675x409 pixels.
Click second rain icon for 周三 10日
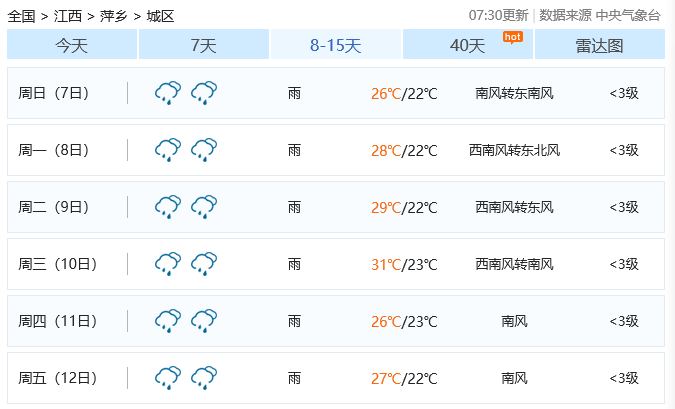click(x=204, y=264)
